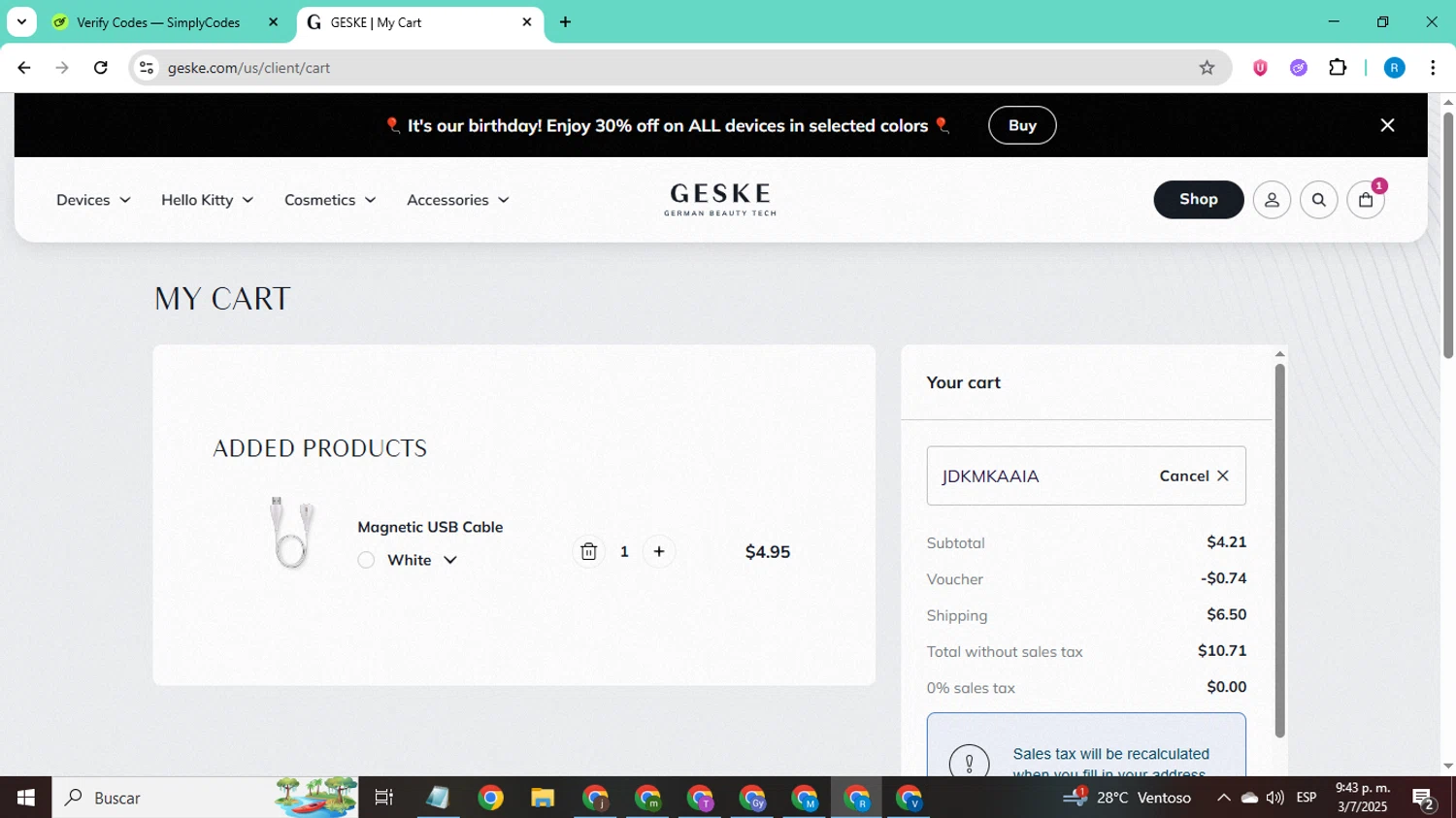Expand the Cosmetics menu
The width and height of the screenshot is (1456, 818).
coord(330,200)
